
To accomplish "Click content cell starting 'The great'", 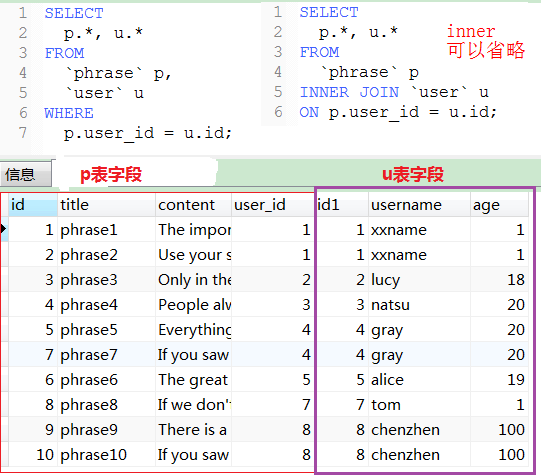I will (193, 379).
